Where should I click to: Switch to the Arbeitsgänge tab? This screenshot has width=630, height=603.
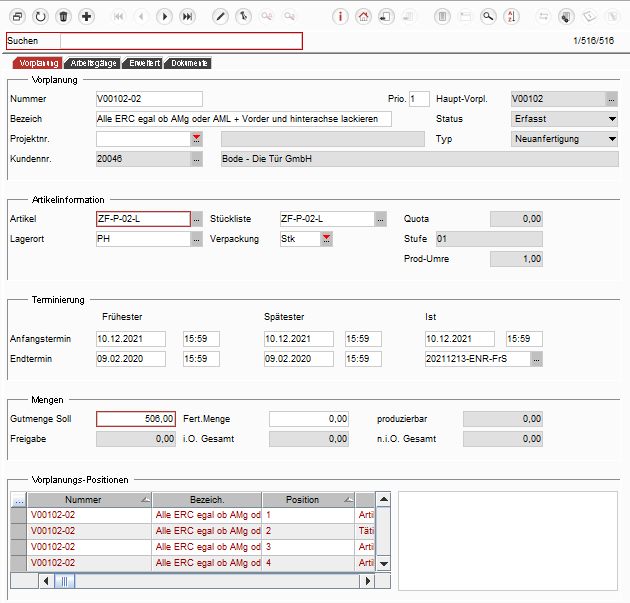(93, 63)
